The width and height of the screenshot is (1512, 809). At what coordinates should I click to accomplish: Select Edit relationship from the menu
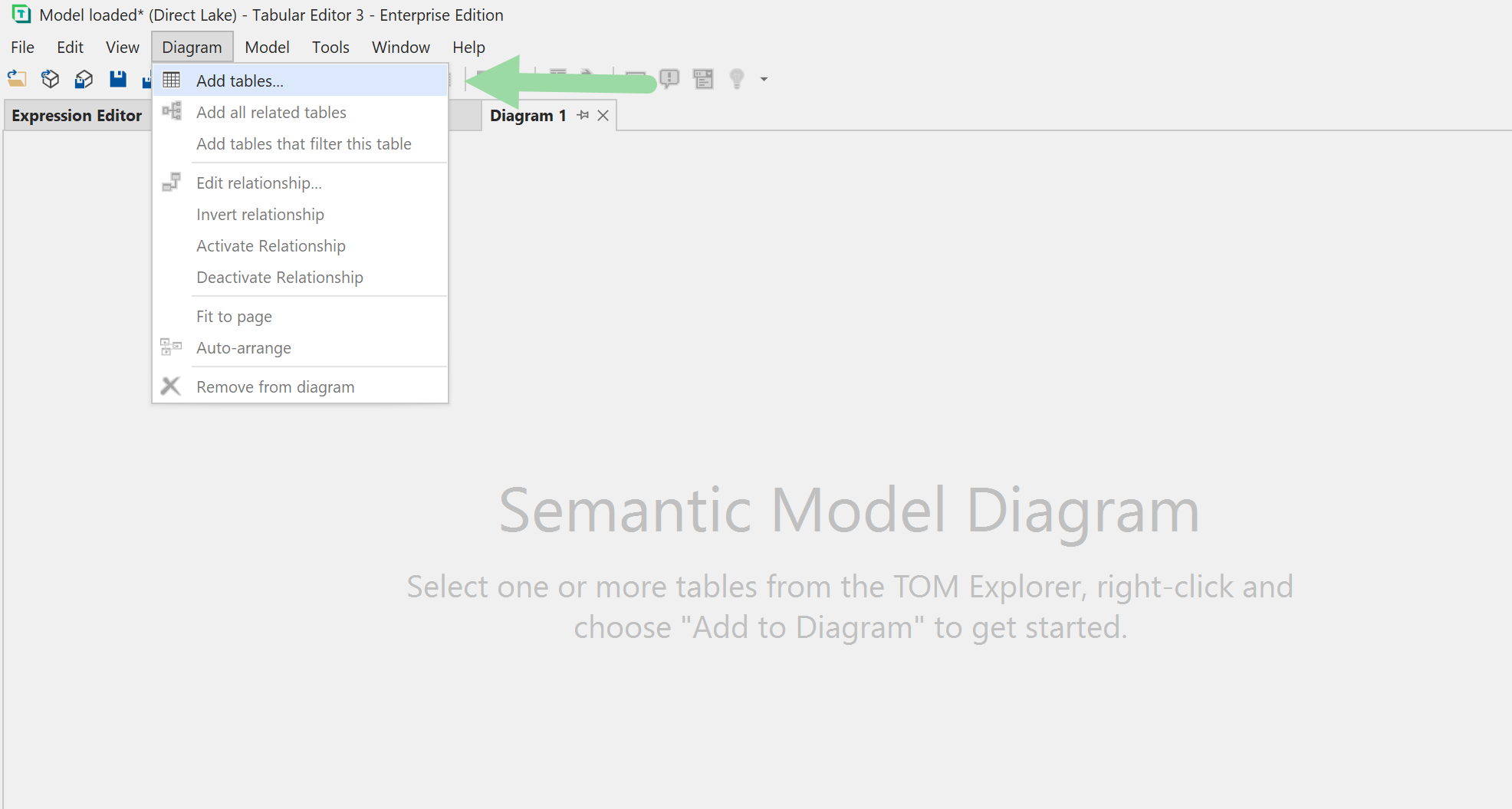point(258,183)
